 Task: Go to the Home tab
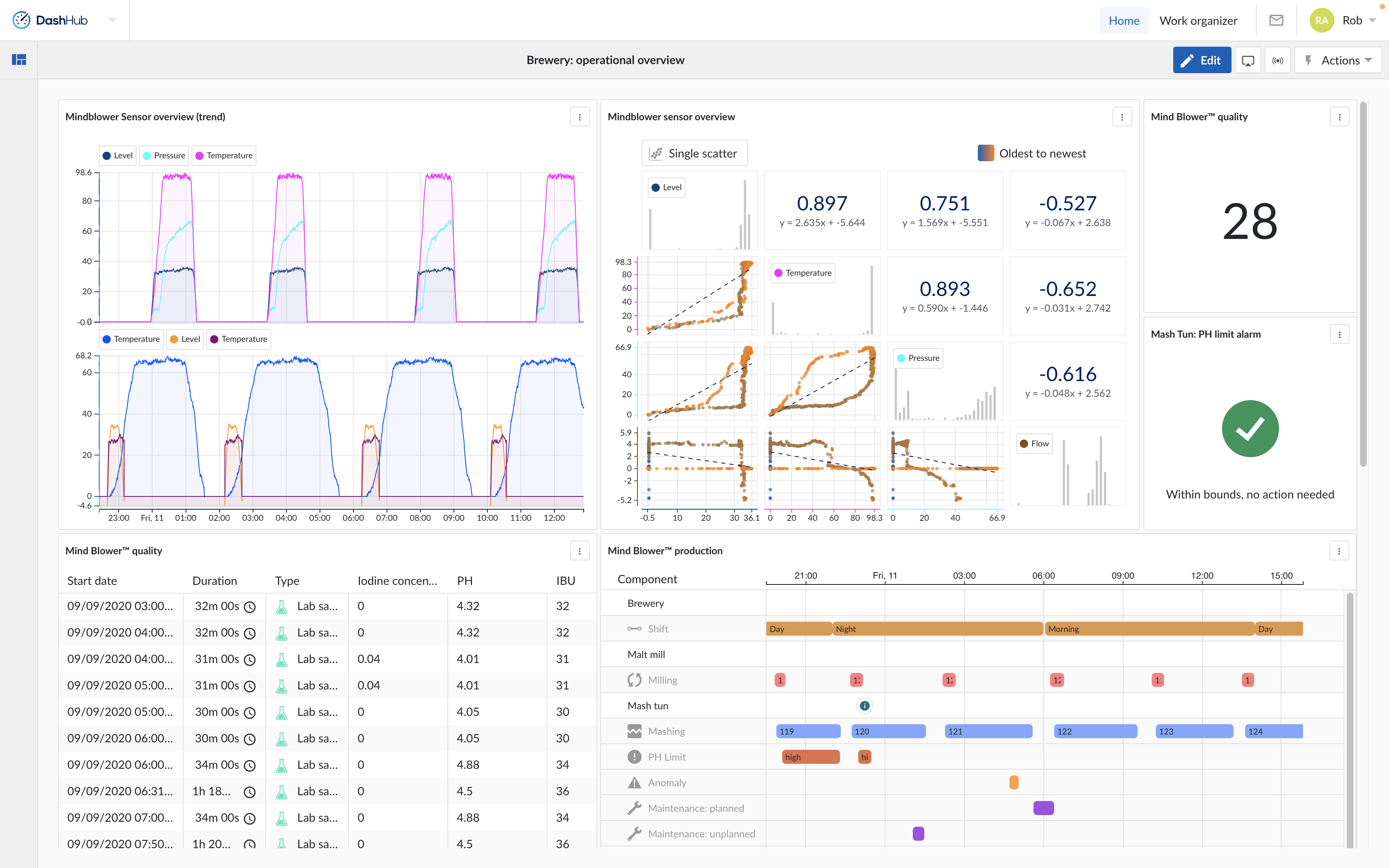[x=1123, y=20]
